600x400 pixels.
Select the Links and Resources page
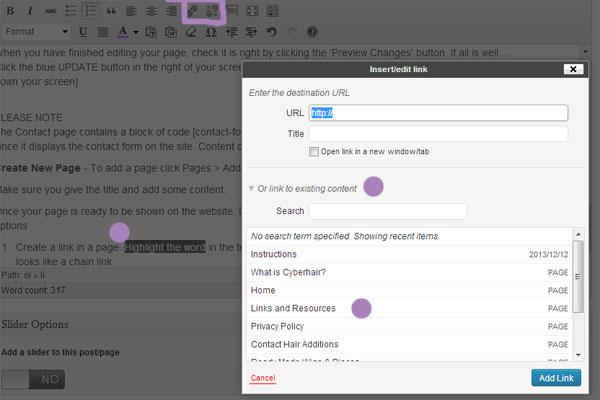coord(409,308)
